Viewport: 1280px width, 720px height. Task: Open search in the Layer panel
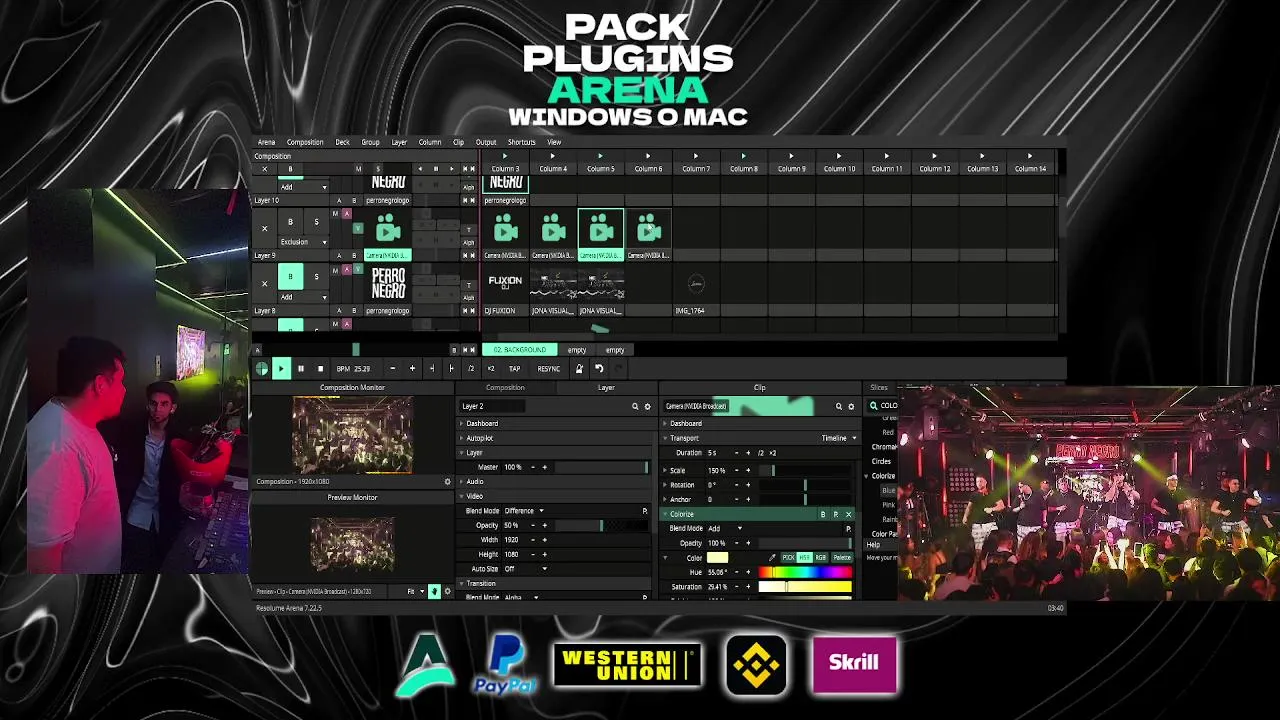635,406
